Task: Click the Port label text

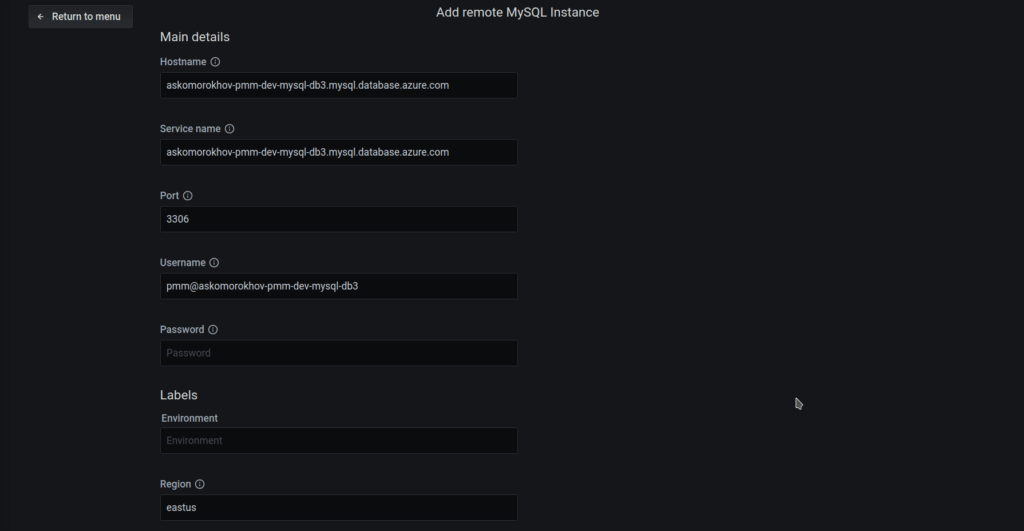Action: [x=169, y=196]
